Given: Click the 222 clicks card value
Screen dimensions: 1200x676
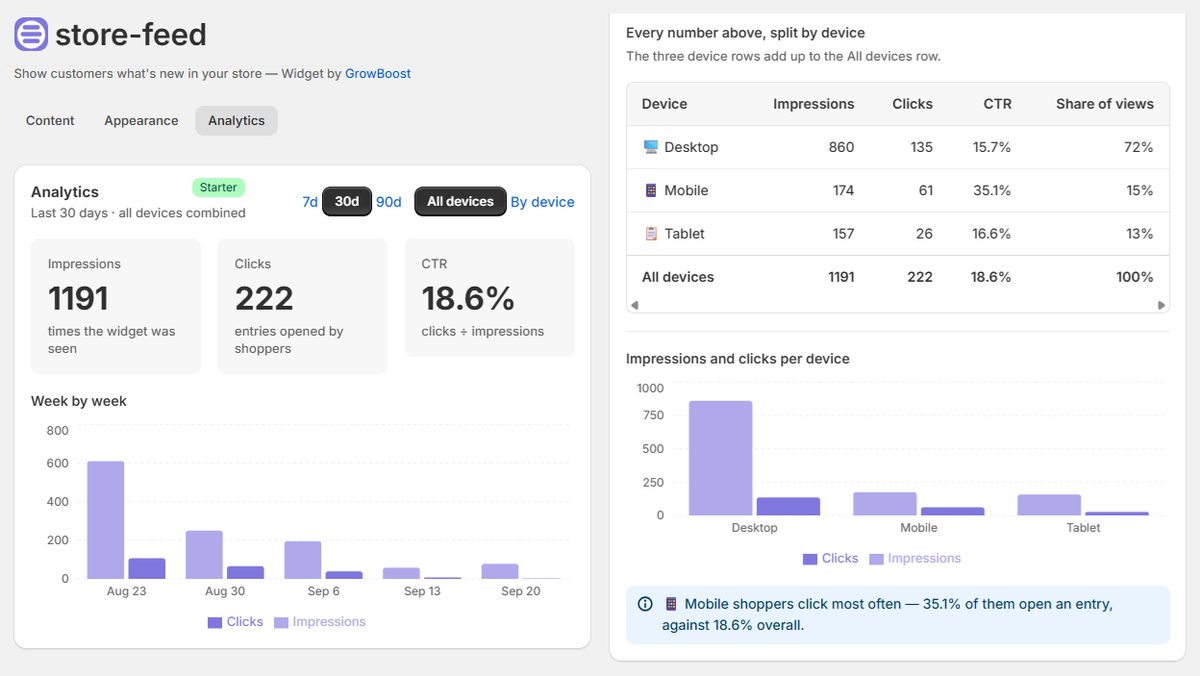Looking at the screenshot, I should click(264, 298).
